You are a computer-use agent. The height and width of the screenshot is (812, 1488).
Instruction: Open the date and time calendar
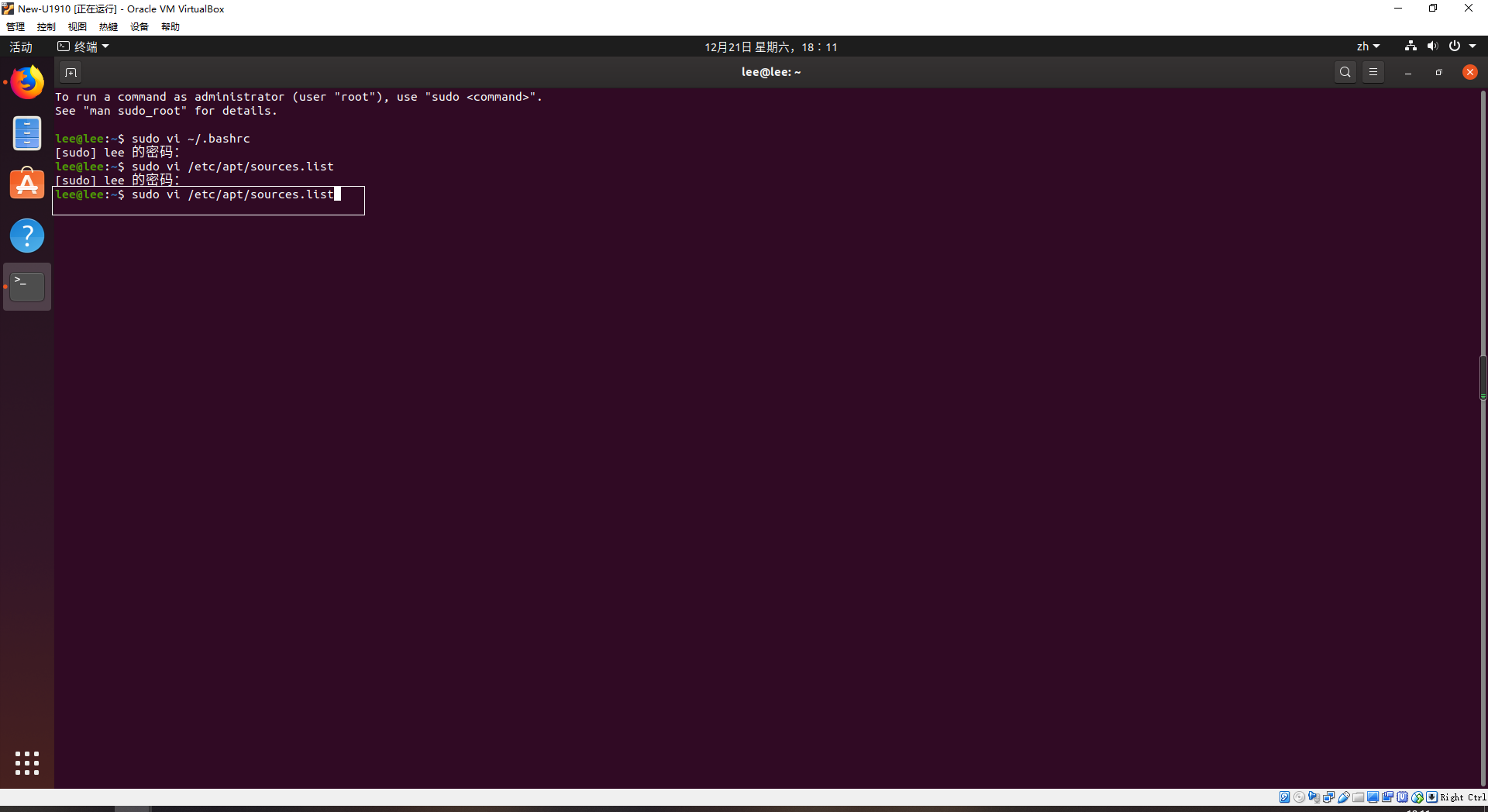(770, 46)
